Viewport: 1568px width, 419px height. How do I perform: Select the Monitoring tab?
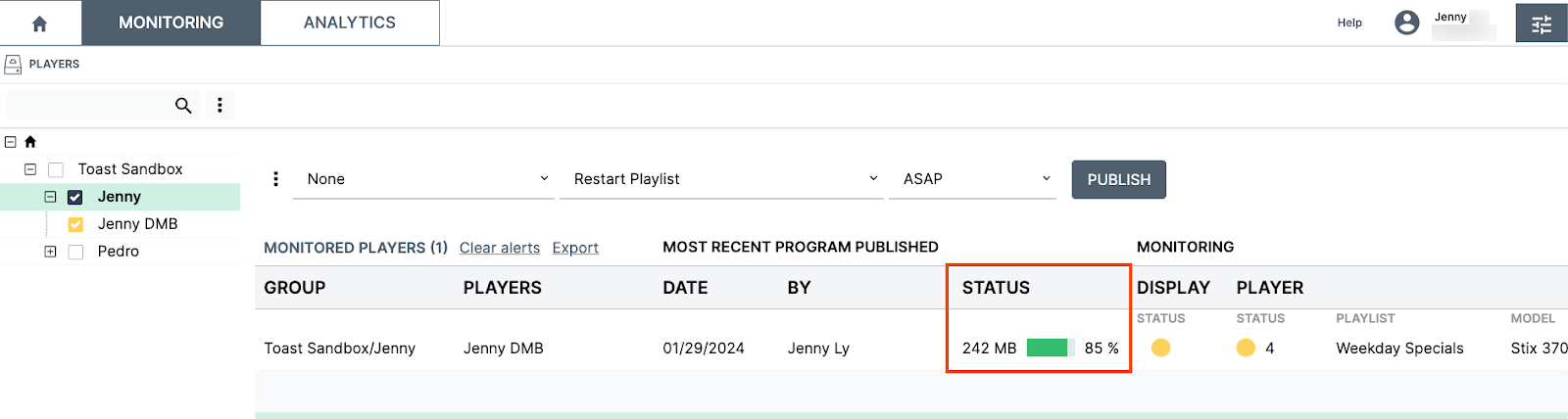[x=171, y=23]
